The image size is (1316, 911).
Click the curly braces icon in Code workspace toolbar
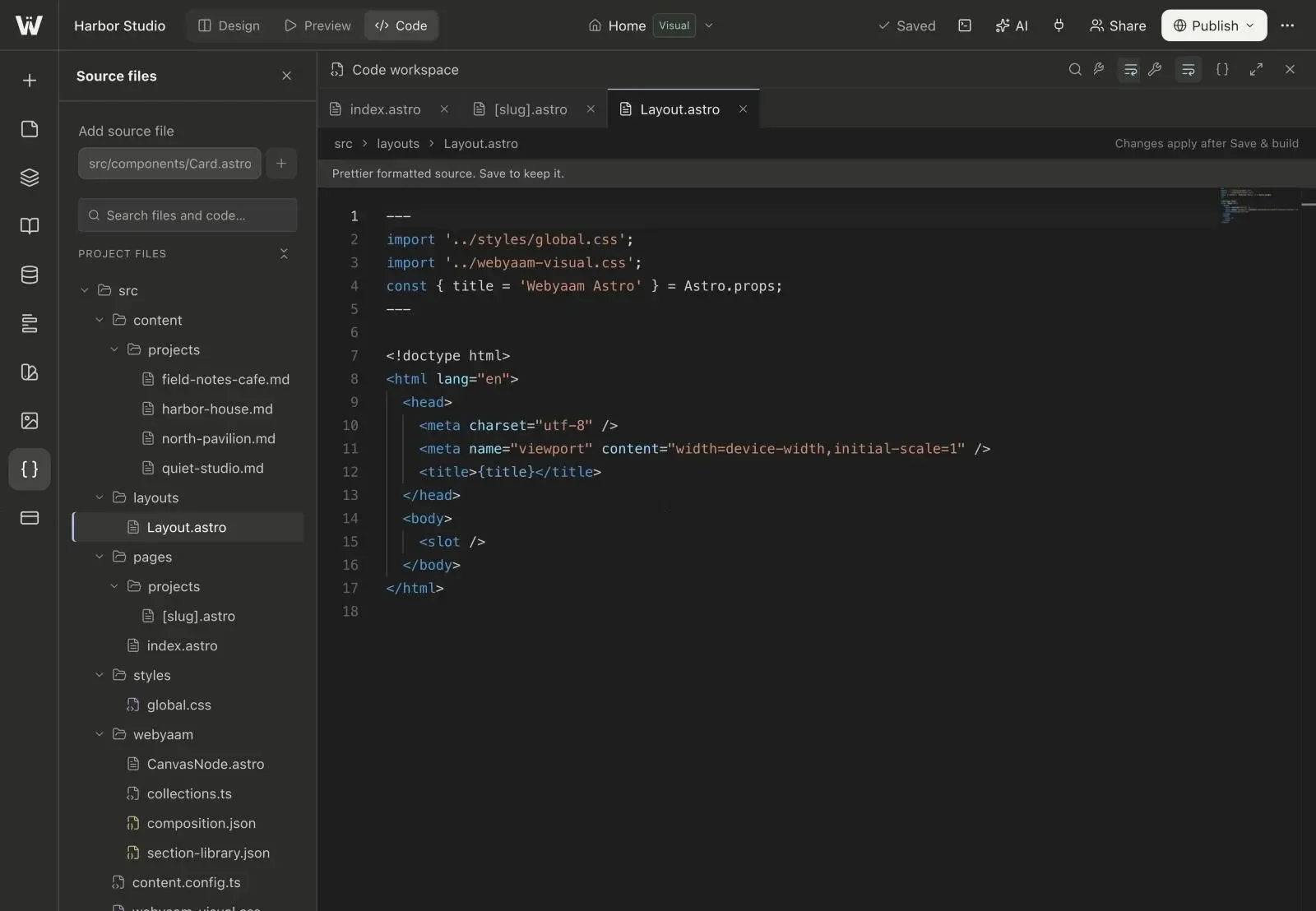[x=1222, y=70]
